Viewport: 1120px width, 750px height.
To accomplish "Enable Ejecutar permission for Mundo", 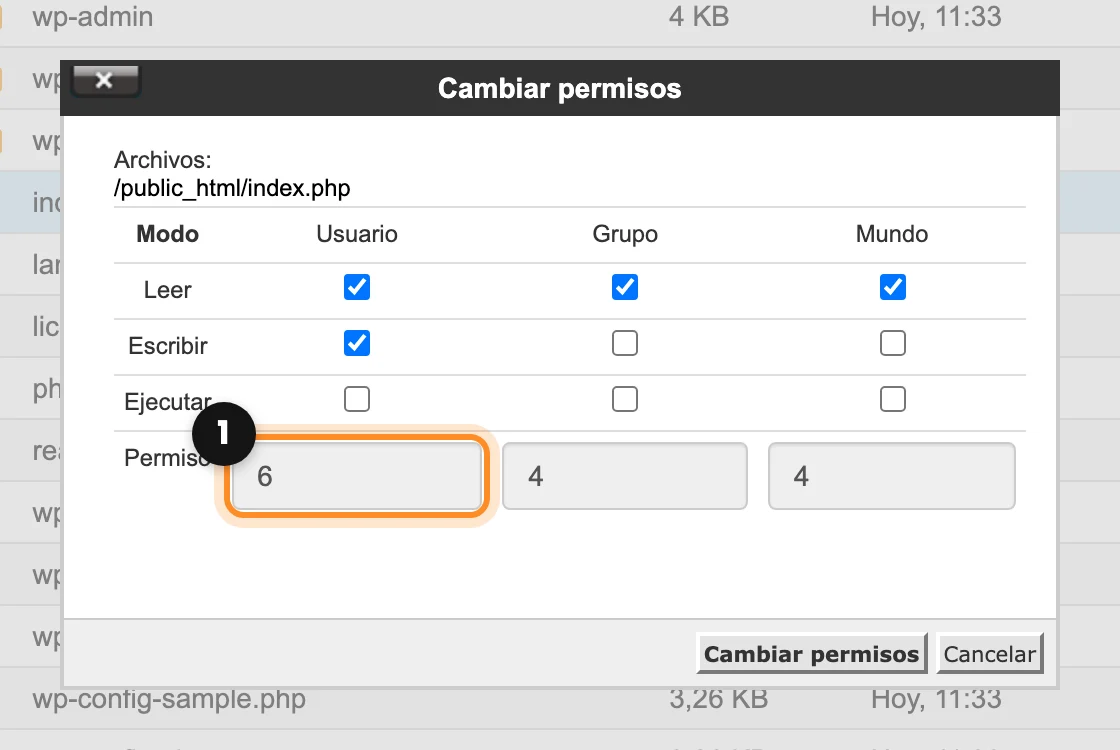I will [892, 399].
